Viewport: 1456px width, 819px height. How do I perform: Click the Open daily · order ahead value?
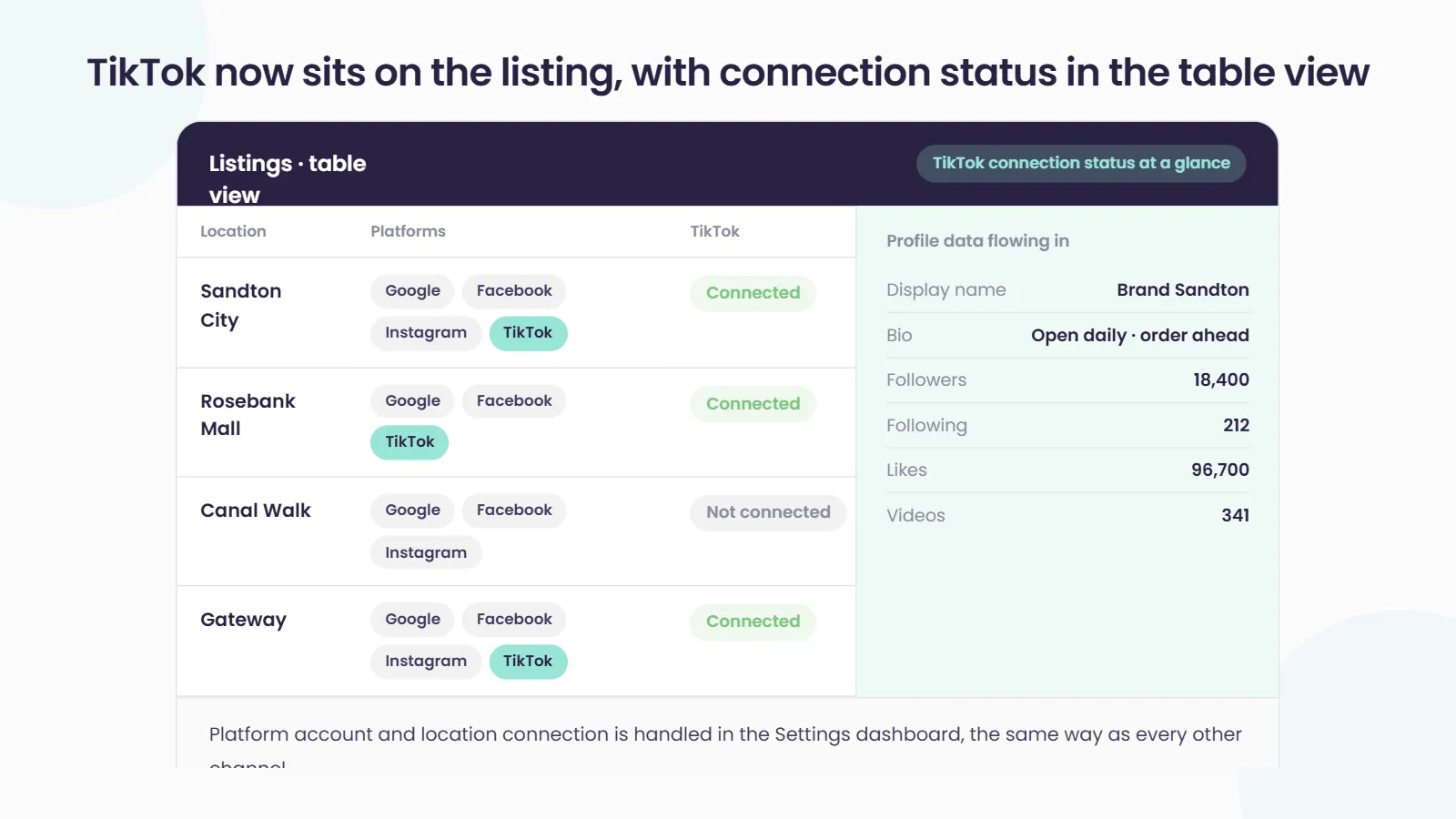click(x=1140, y=335)
